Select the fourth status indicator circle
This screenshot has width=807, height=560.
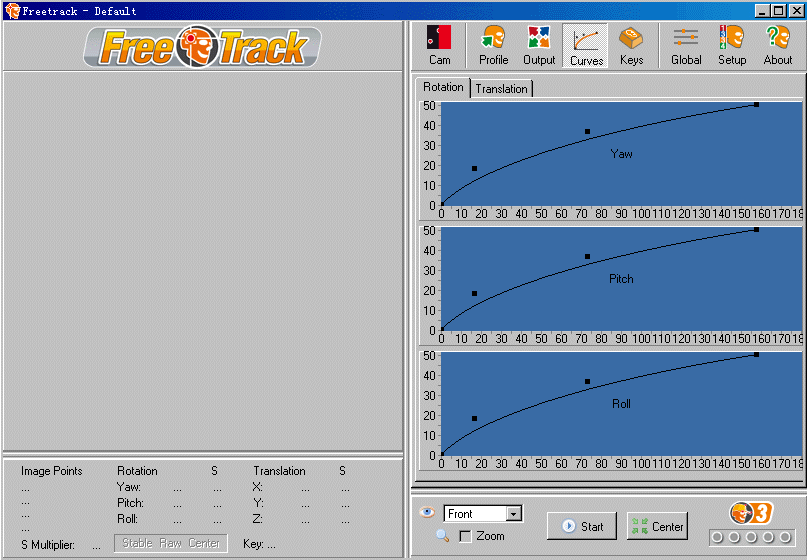768,537
